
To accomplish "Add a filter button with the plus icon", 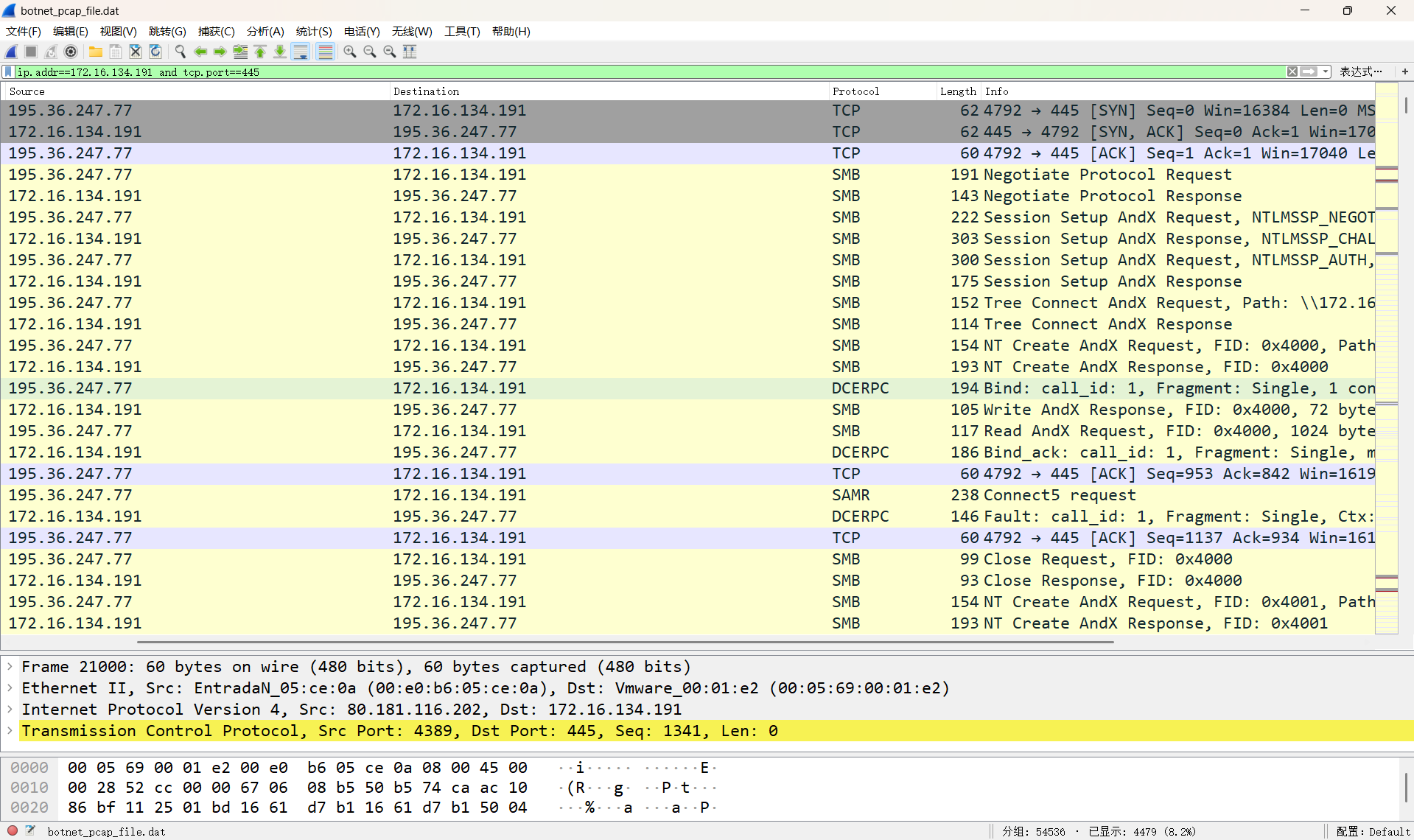I will pos(1405,71).
